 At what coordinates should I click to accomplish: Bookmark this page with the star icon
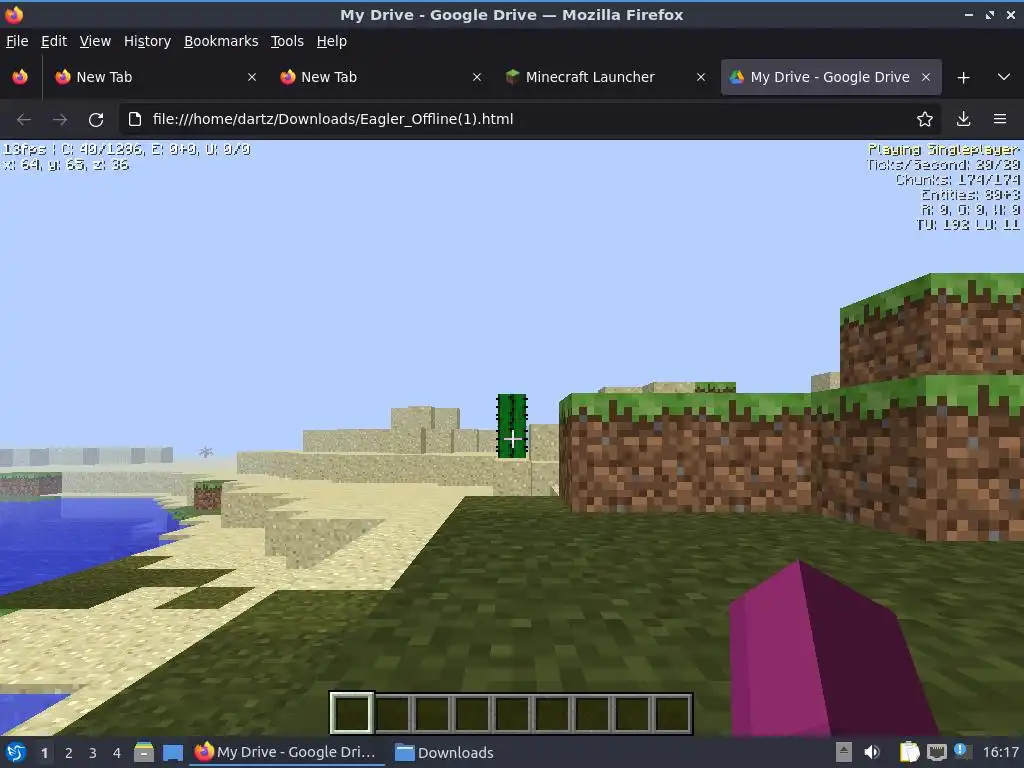click(925, 120)
